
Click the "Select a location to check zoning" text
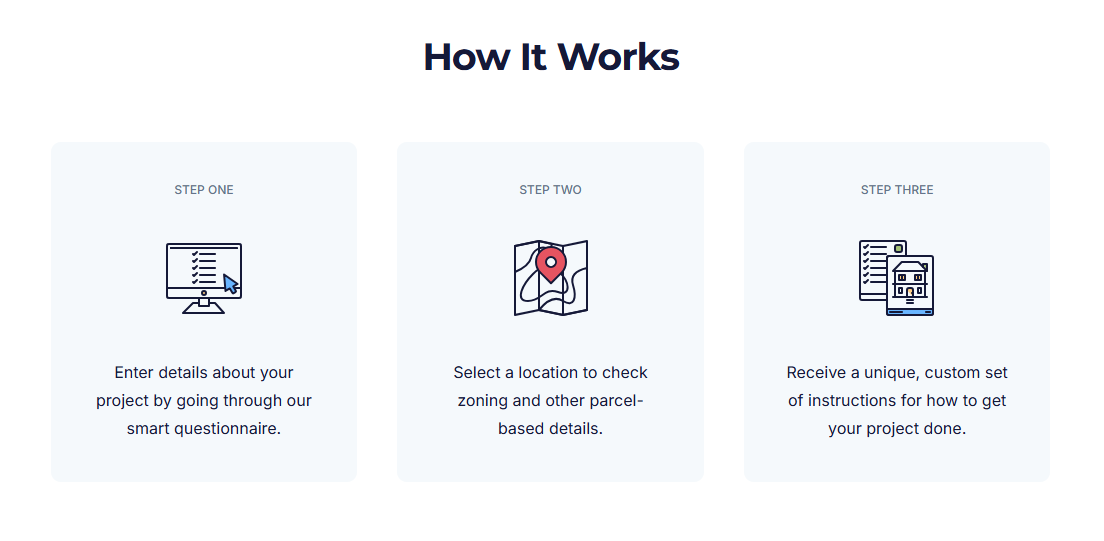pyautogui.click(x=550, y=373)
